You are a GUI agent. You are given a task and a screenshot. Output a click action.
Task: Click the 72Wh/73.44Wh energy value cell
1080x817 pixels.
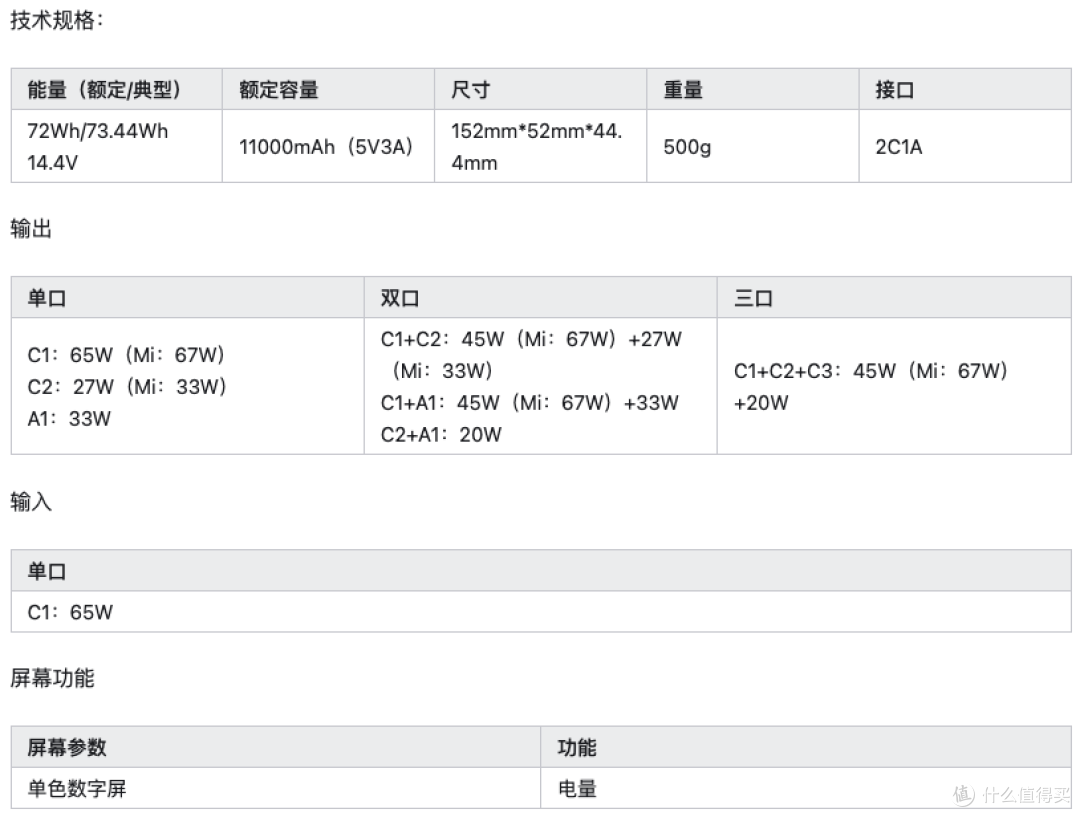pyautogui.click(x=116, y=146)
